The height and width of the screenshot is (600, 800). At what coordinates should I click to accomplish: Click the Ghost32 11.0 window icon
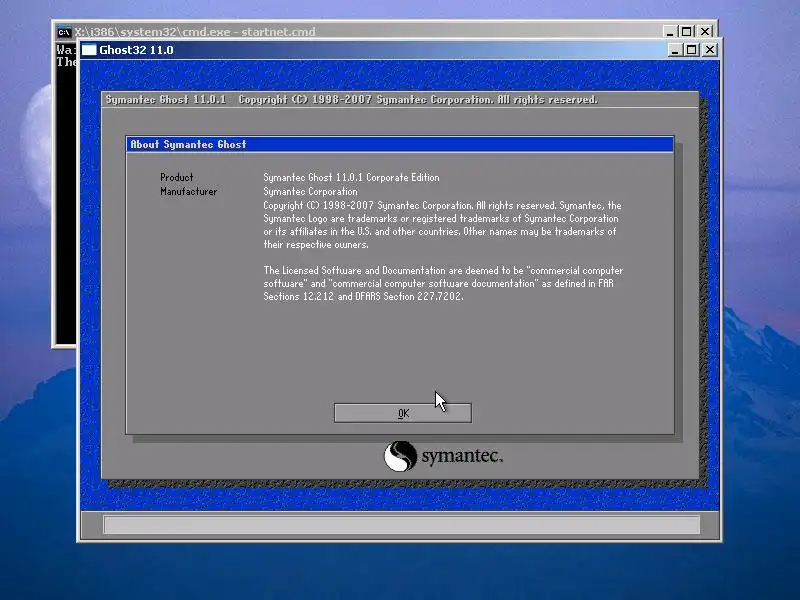pyautogui.click(x=89, y=50)
